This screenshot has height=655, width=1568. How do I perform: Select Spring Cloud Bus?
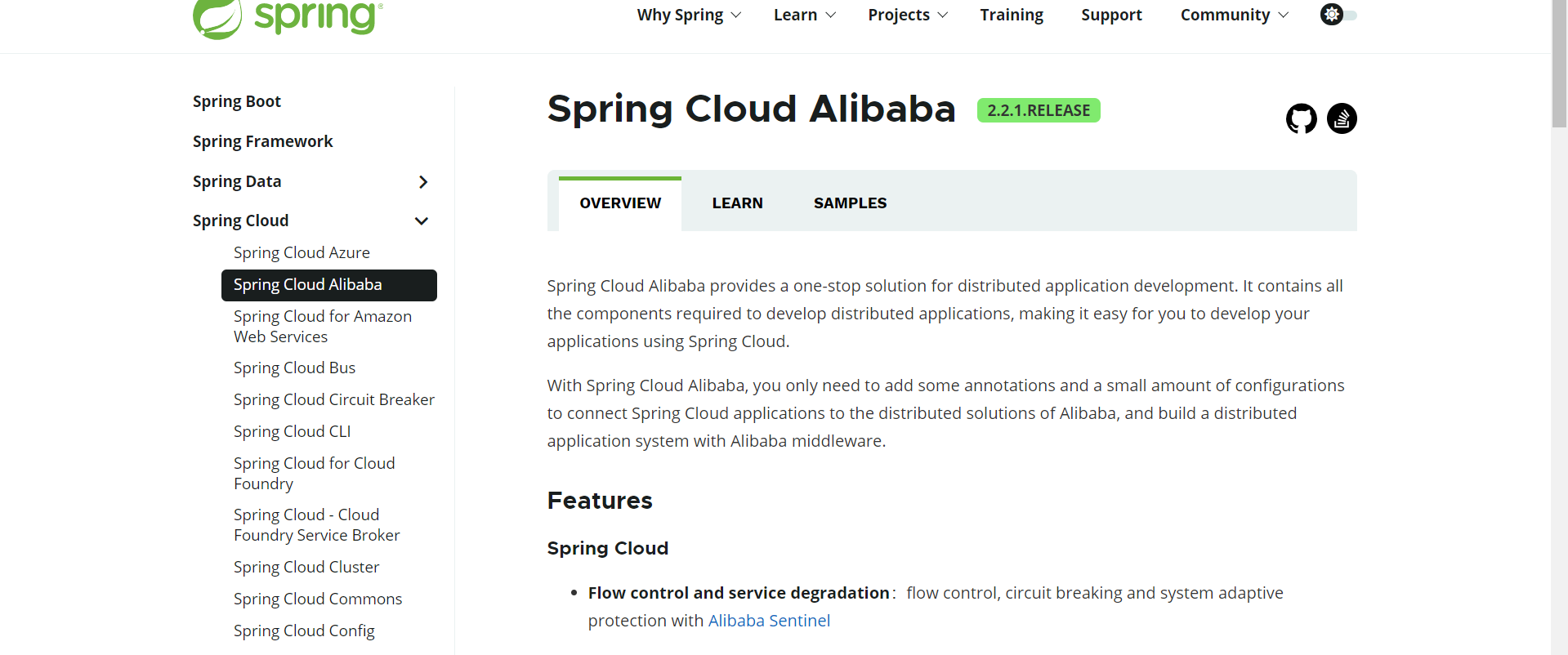(294, 368)
